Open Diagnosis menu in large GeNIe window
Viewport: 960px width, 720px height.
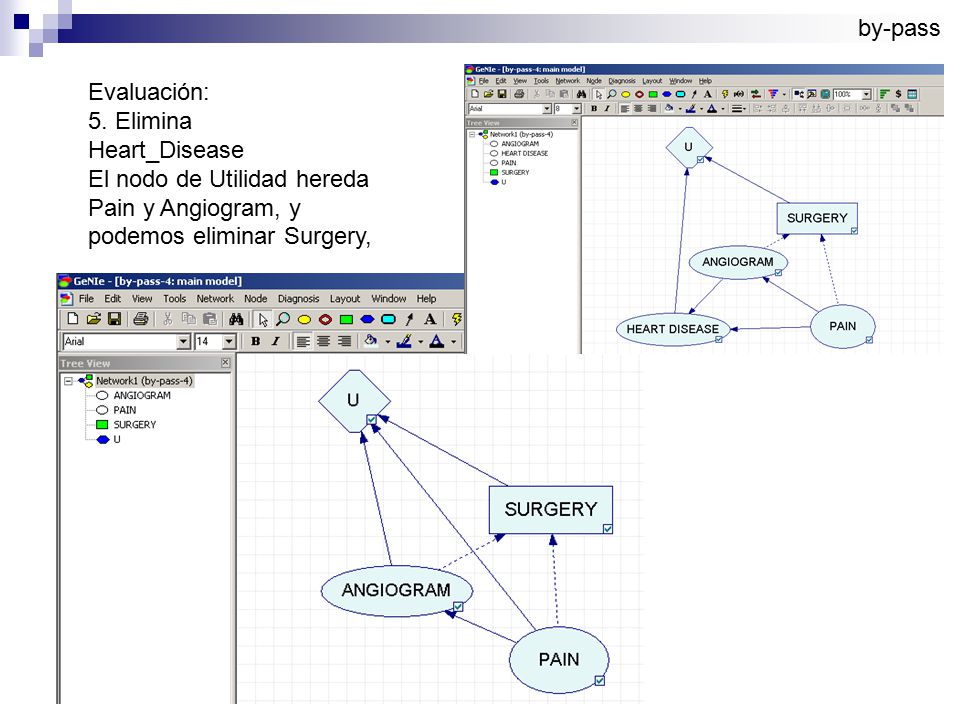click(x=298, y=299)
